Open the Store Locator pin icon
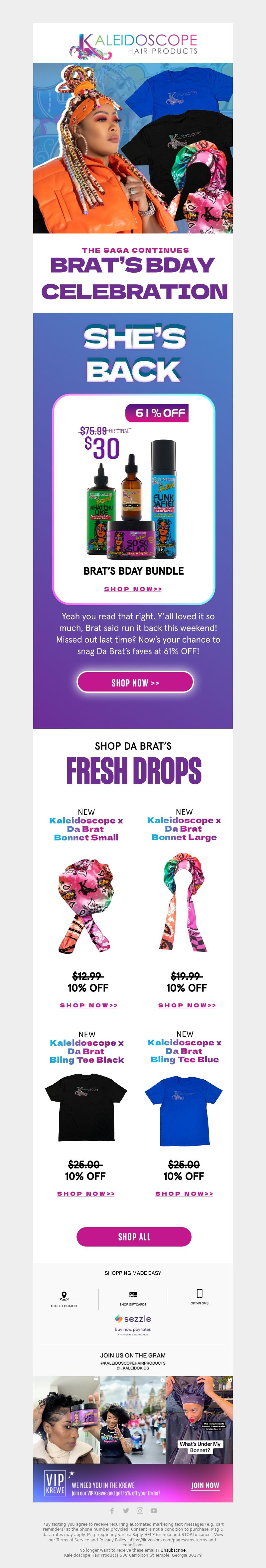Viewport: 266px width, 1568px height. tap(64, 1297)
